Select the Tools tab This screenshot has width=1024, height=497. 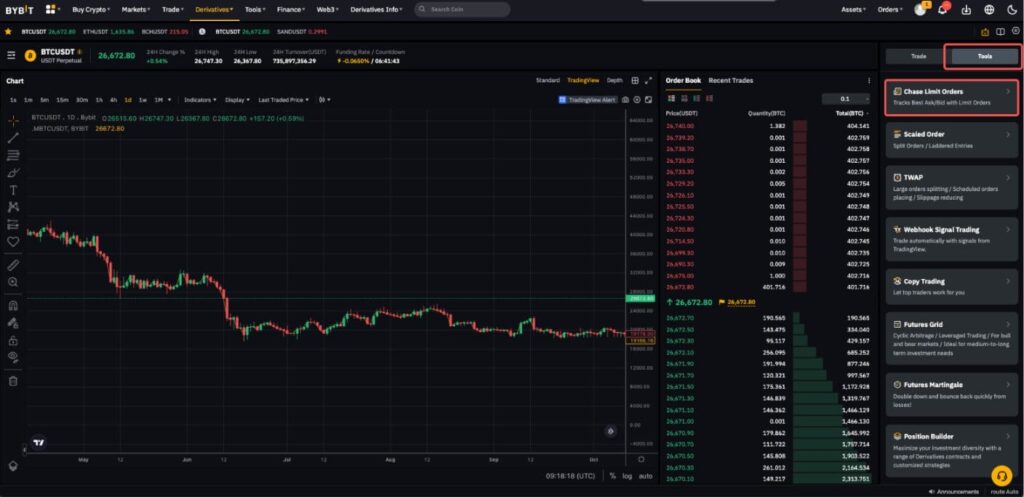[985, 56]
